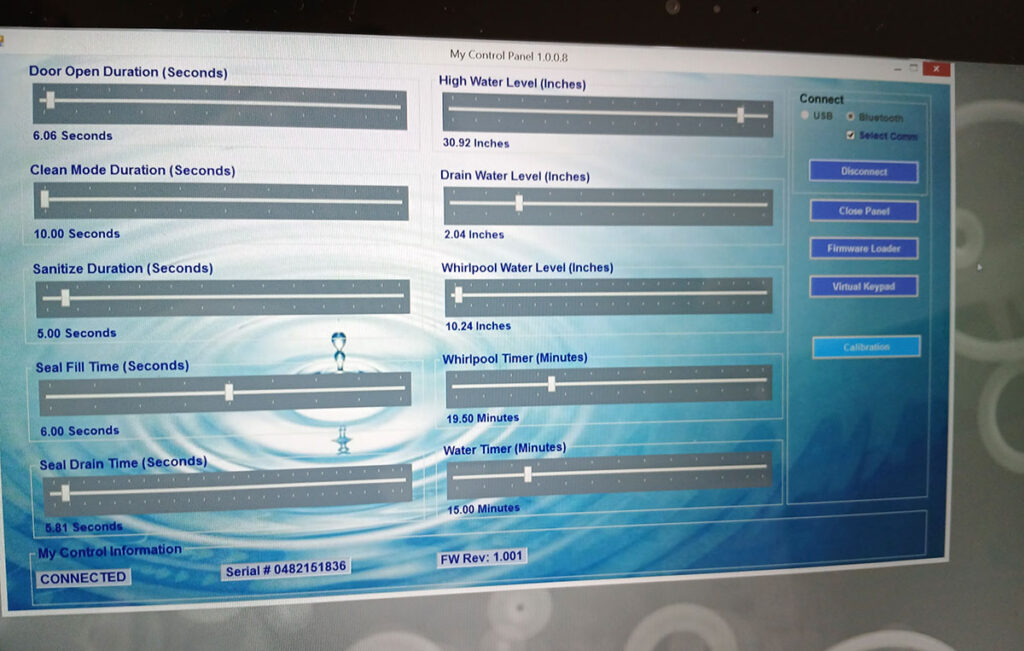This screenshot has width=1024, height=651.
Task: Click the Drain Water Level slider handle
Action: coord(519,202)
